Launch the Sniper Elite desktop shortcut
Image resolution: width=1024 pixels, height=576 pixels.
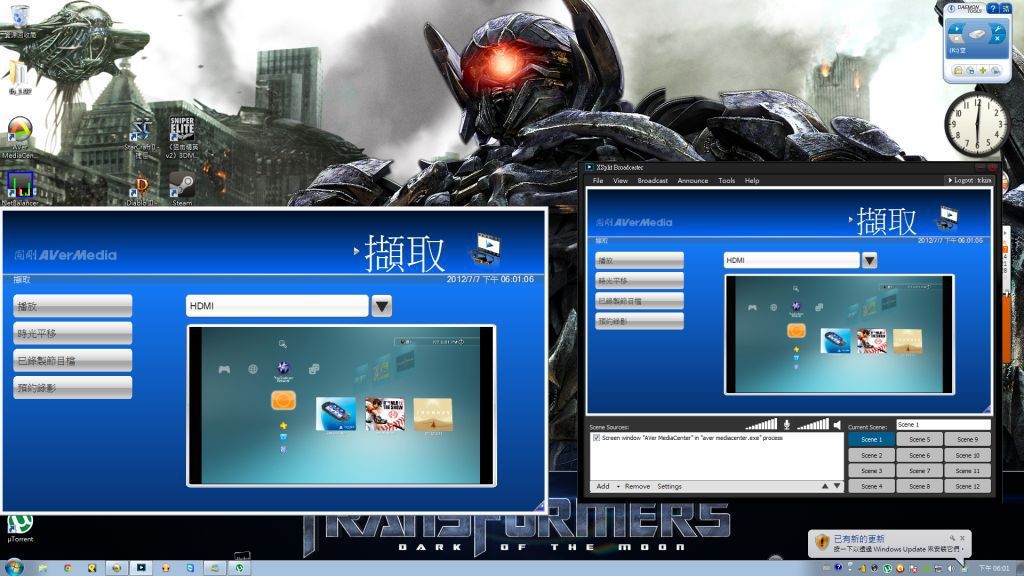(182, 138)
